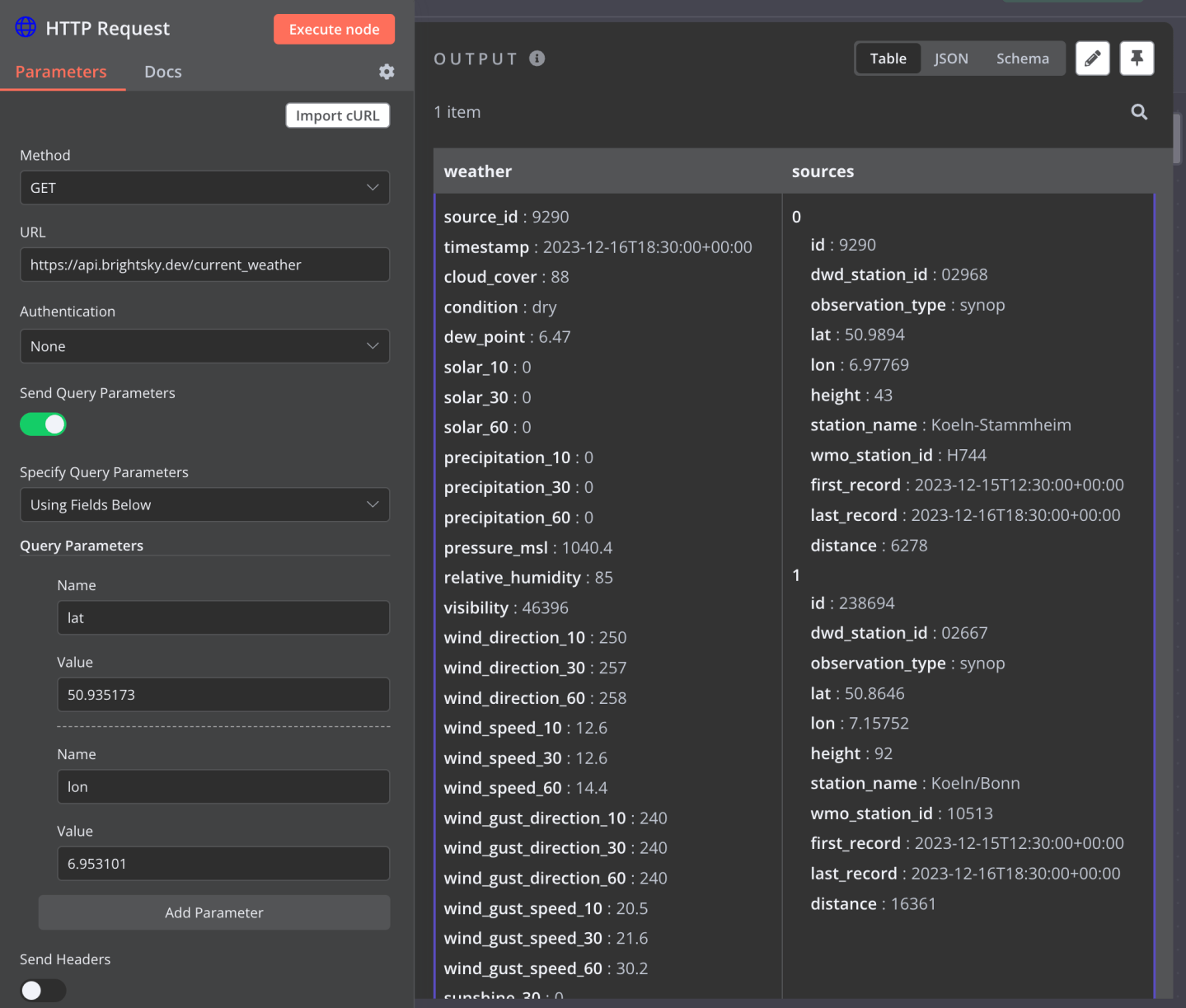Switch to the JSON output tab

coord(951,58)
